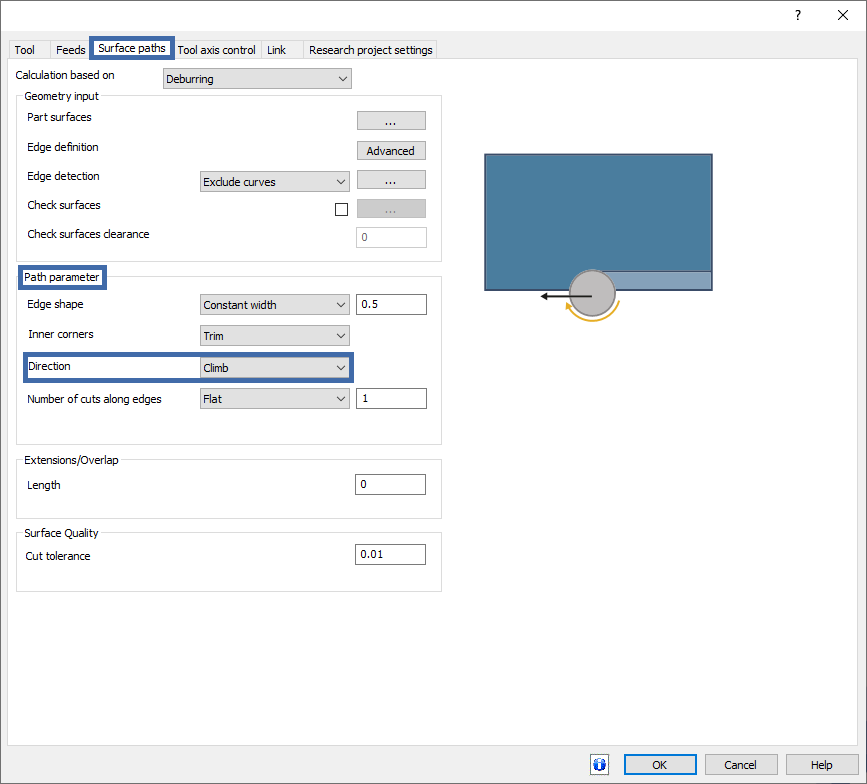Confirm with the OK button
This screenshot has width=867, height=784.
(x=660, y=765)
